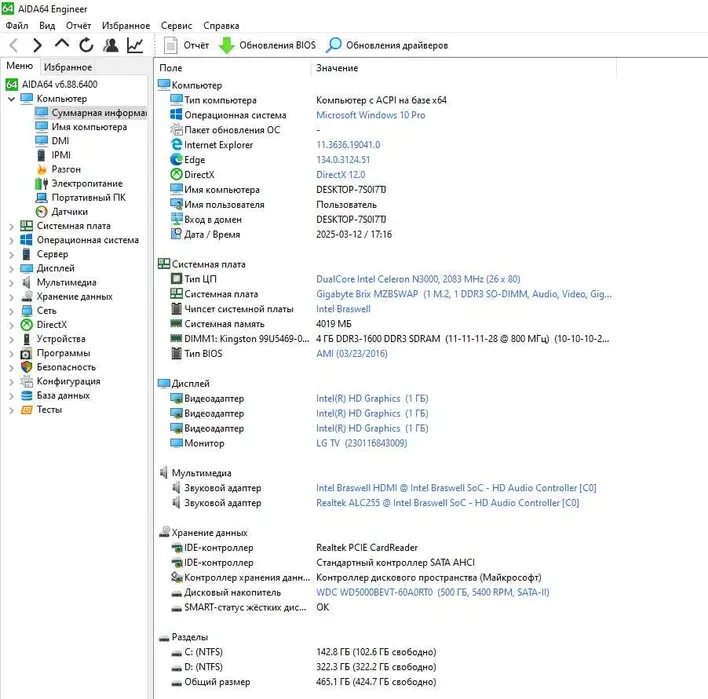This screenshot has width=708, height=699.
Task: Click the Internet Explorer row icon
Action: coord(176,144)
